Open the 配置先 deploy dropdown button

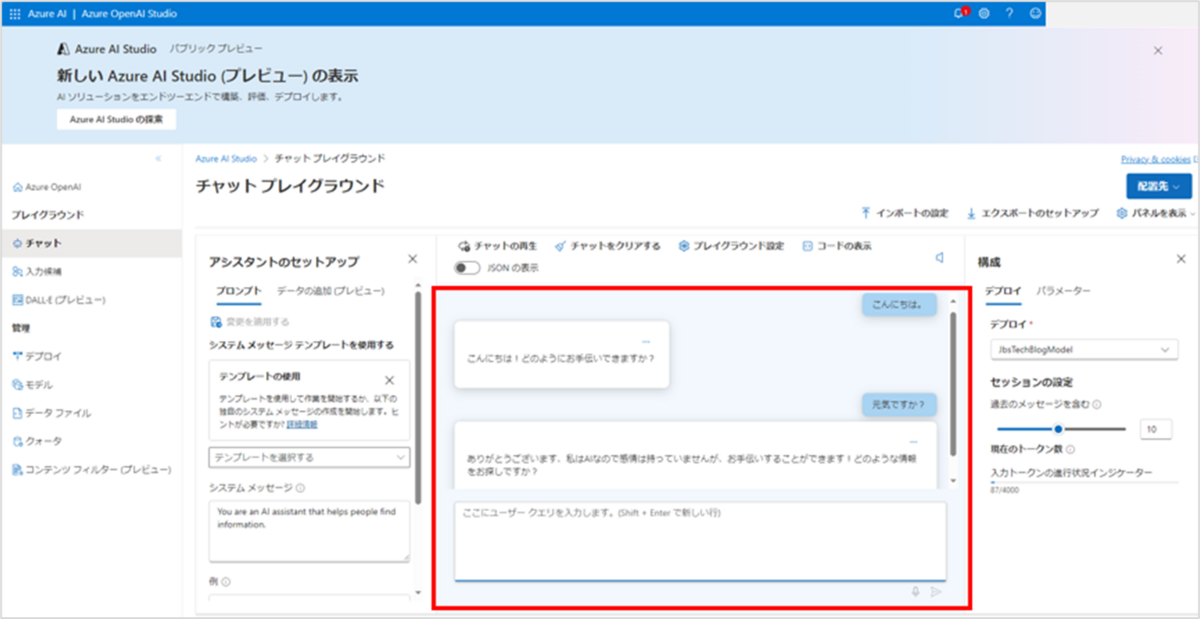pyautogui.click(x=1158, y=186)
